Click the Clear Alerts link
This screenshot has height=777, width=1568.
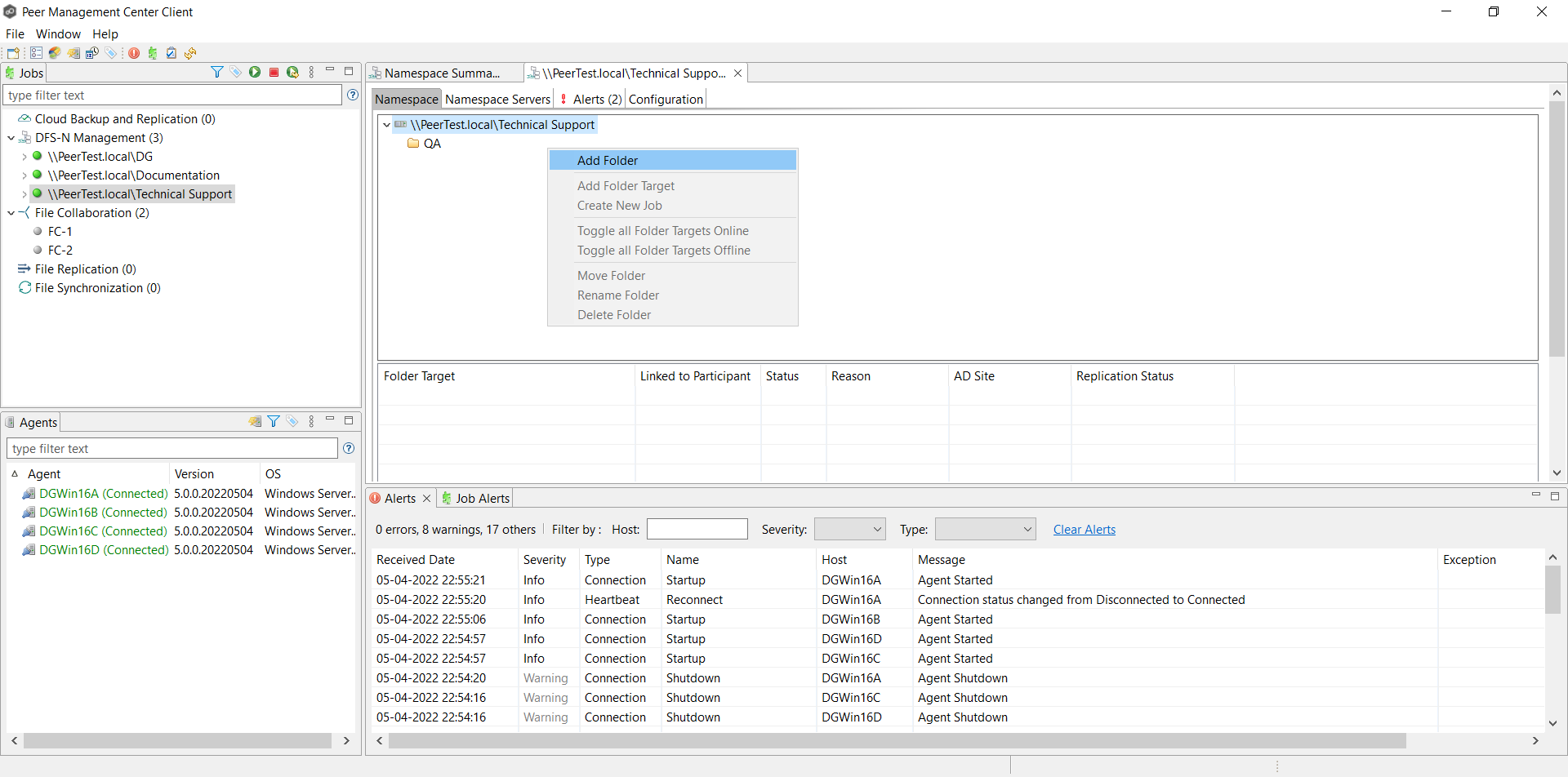[x=1084, y=530]
